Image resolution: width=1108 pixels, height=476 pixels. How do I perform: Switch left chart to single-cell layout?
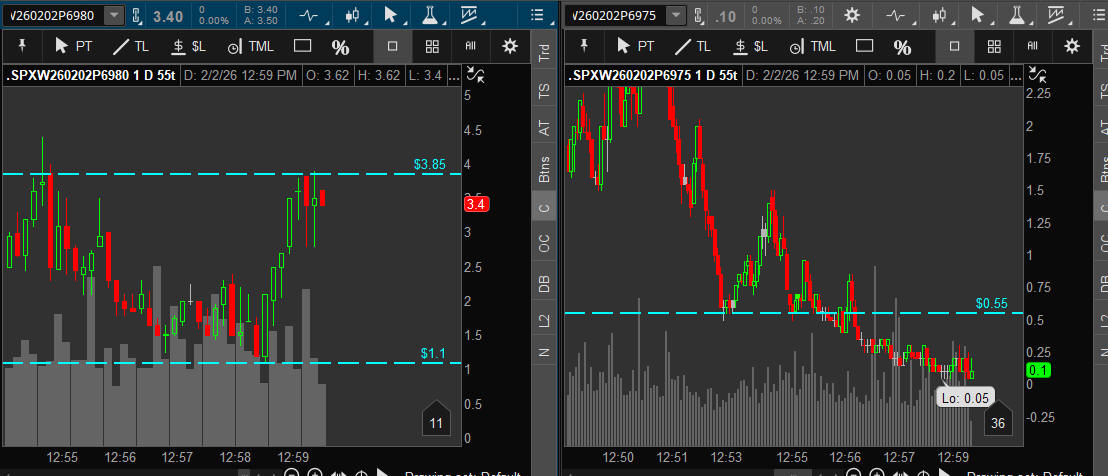pos(392,46)
